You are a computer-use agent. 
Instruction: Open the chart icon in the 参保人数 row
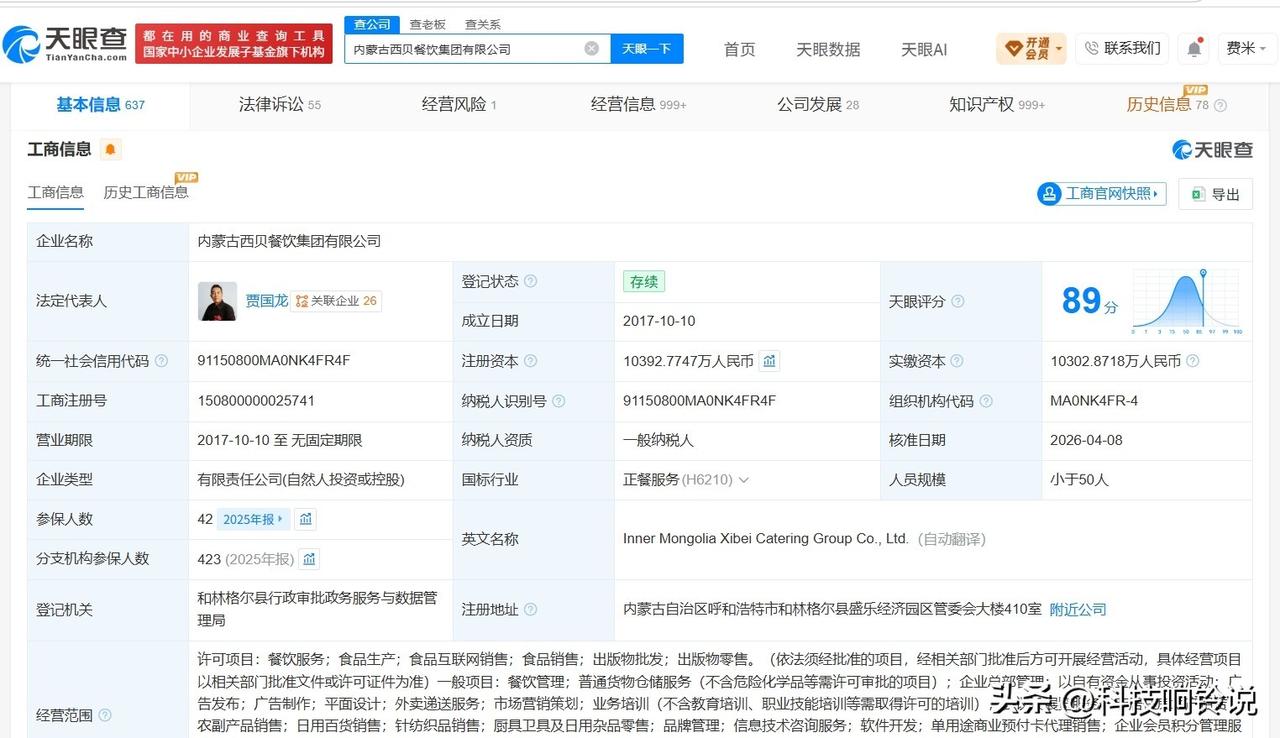(306, 519)
